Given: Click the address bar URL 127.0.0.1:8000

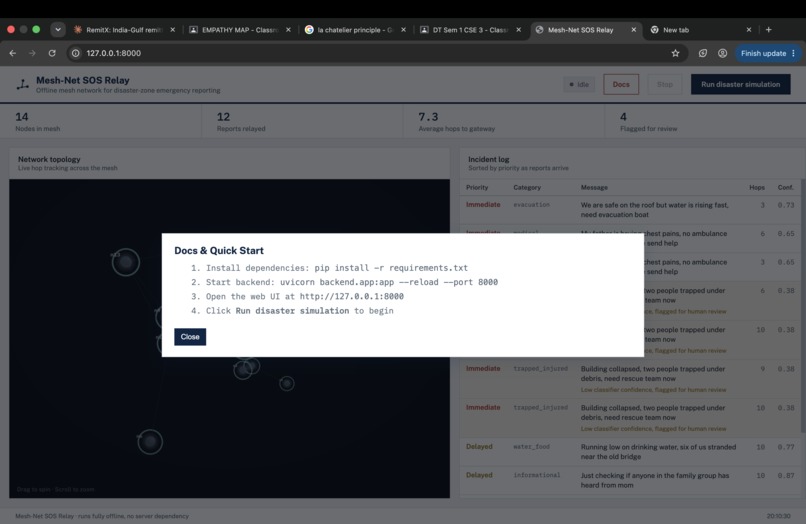Looking at the screenshot, I should pyautogui.click(x=114, y=53).
